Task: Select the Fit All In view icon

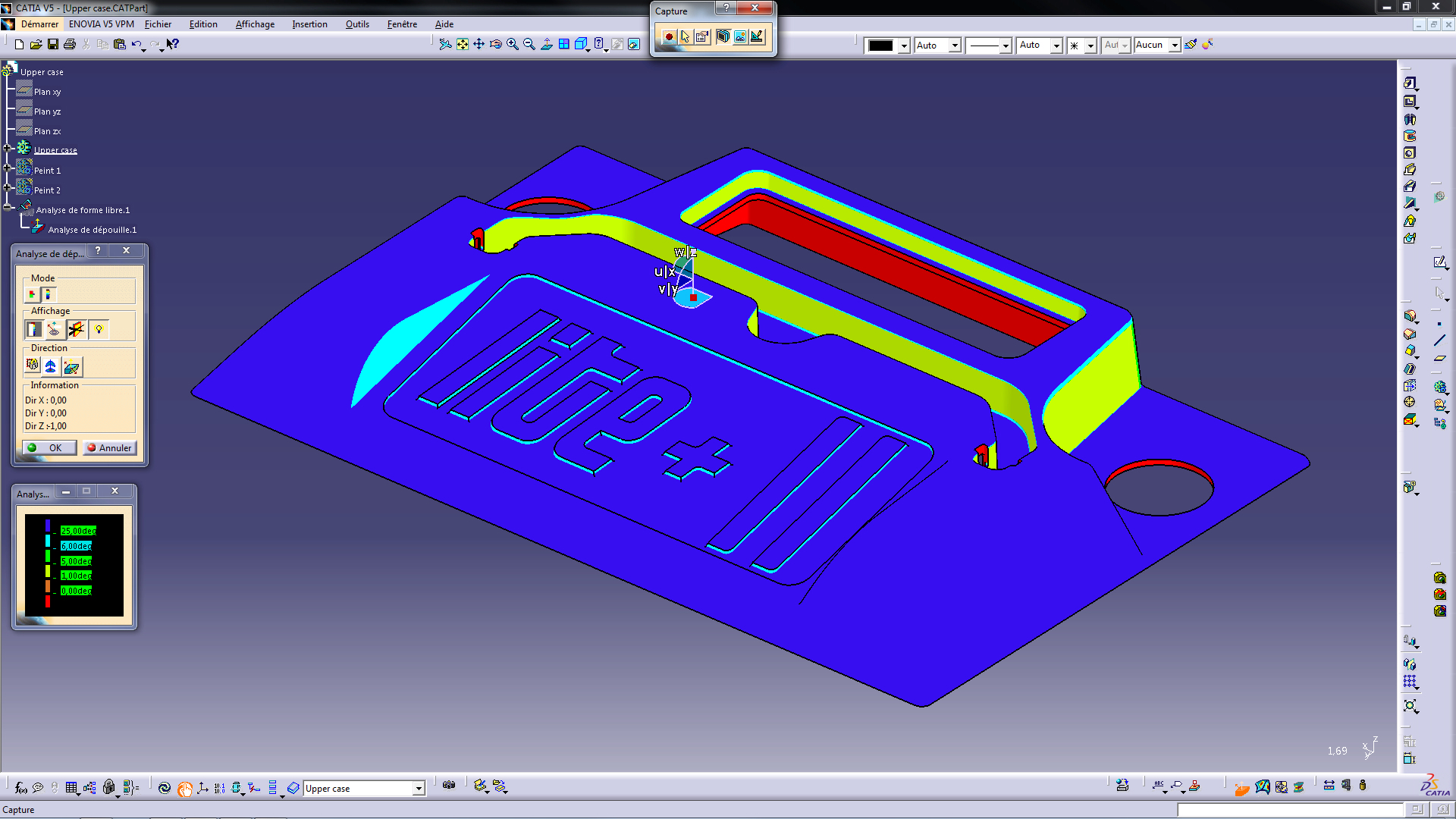Action: (463, 45)
